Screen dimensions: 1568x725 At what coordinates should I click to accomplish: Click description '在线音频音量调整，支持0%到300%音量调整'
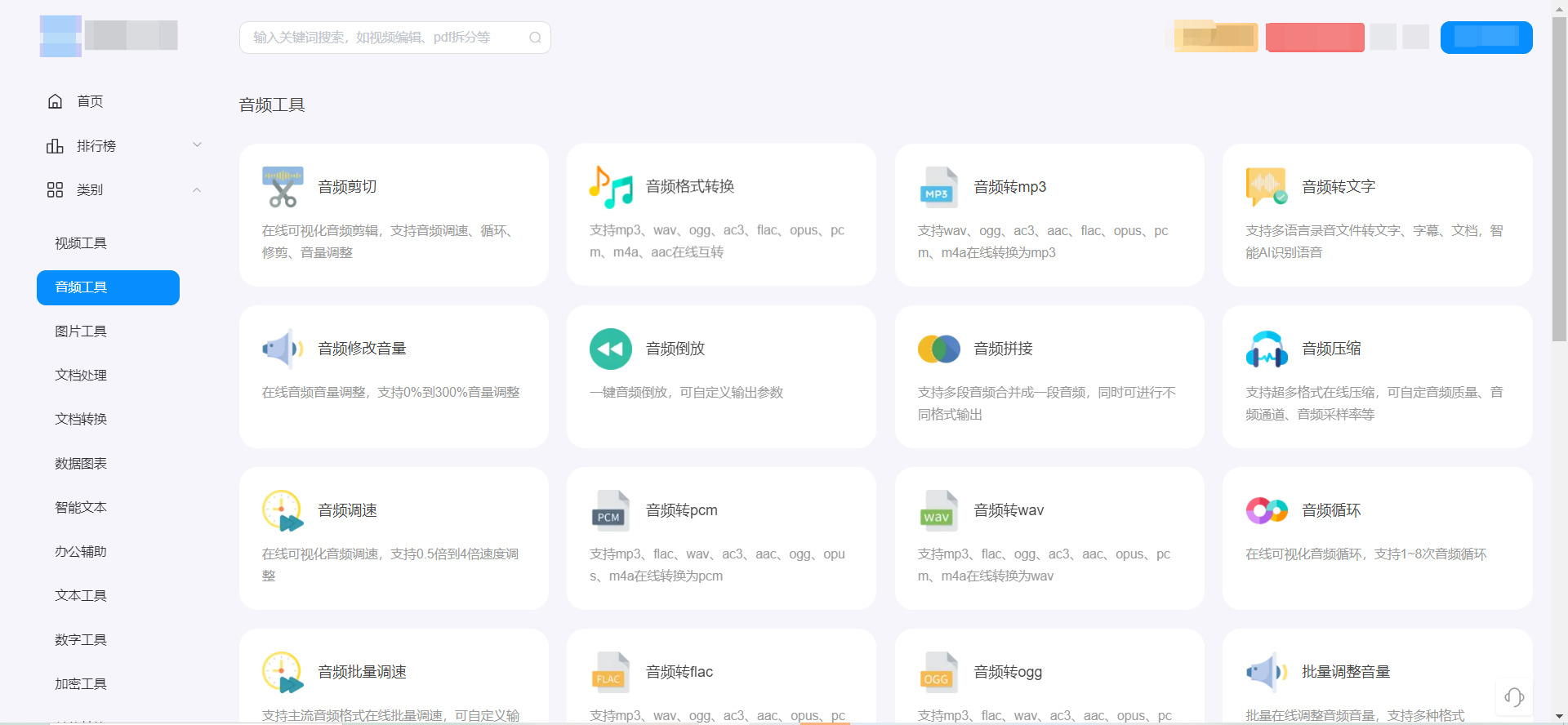click(x=390, y=393)
